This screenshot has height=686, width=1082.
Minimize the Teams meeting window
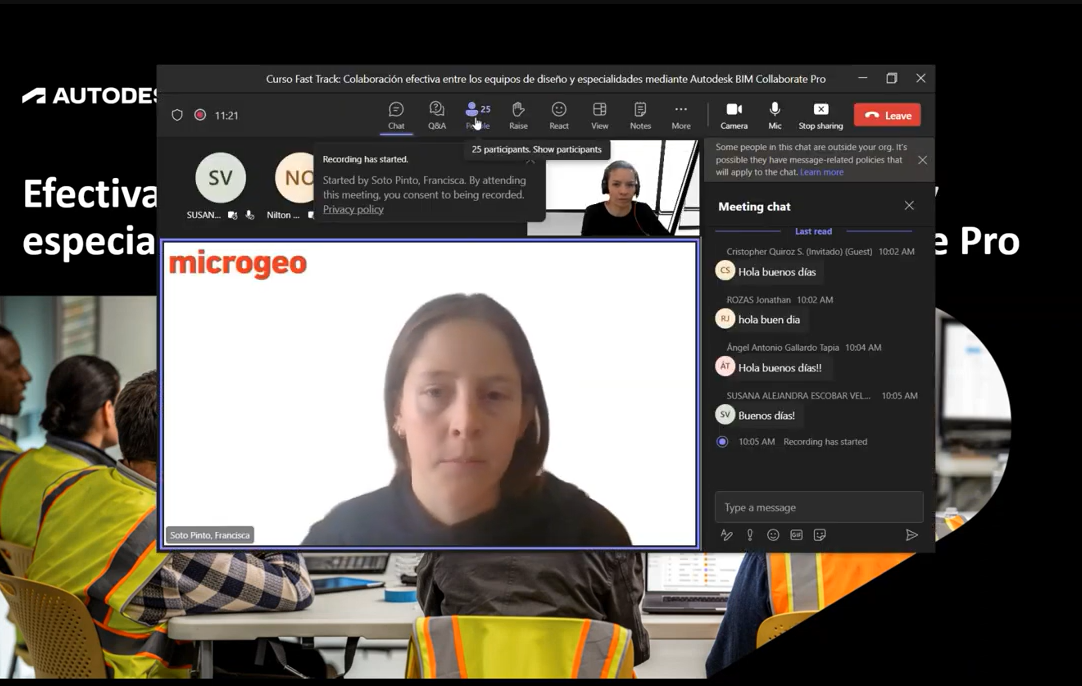[863, 78]
